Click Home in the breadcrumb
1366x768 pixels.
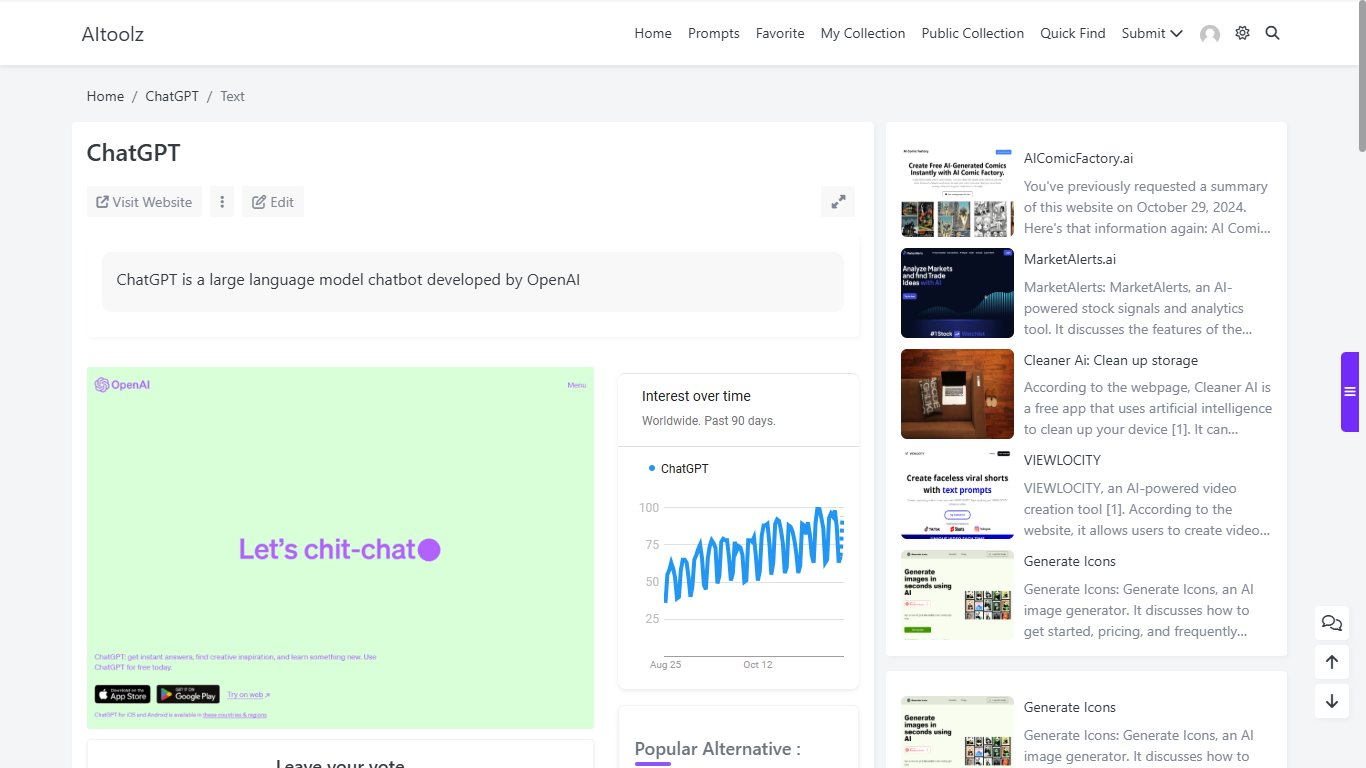pos(105,96)
